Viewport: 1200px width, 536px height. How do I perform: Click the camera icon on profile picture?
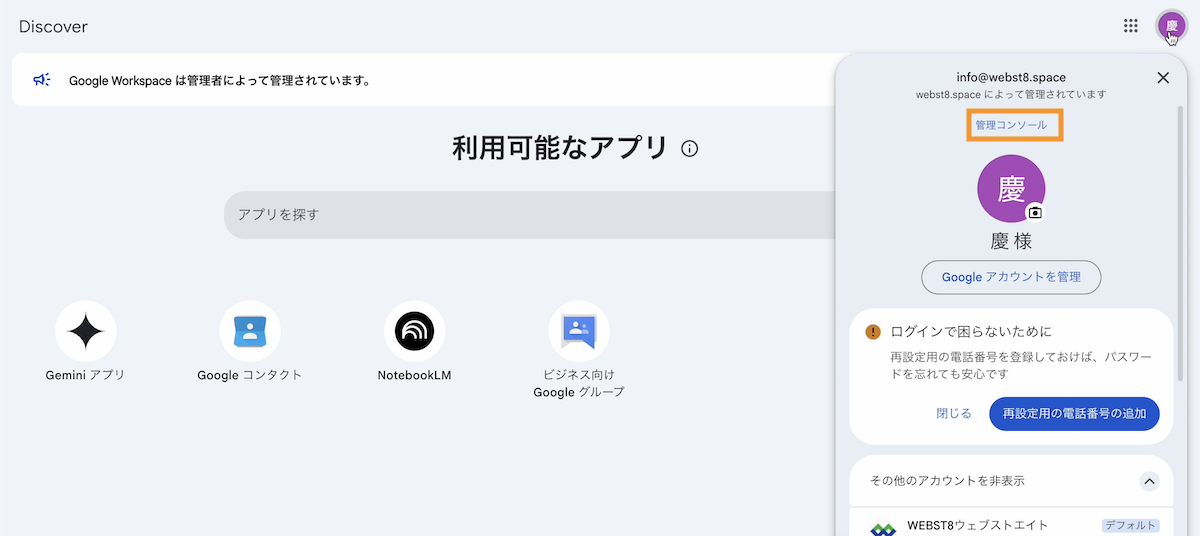click(1036, 212)
